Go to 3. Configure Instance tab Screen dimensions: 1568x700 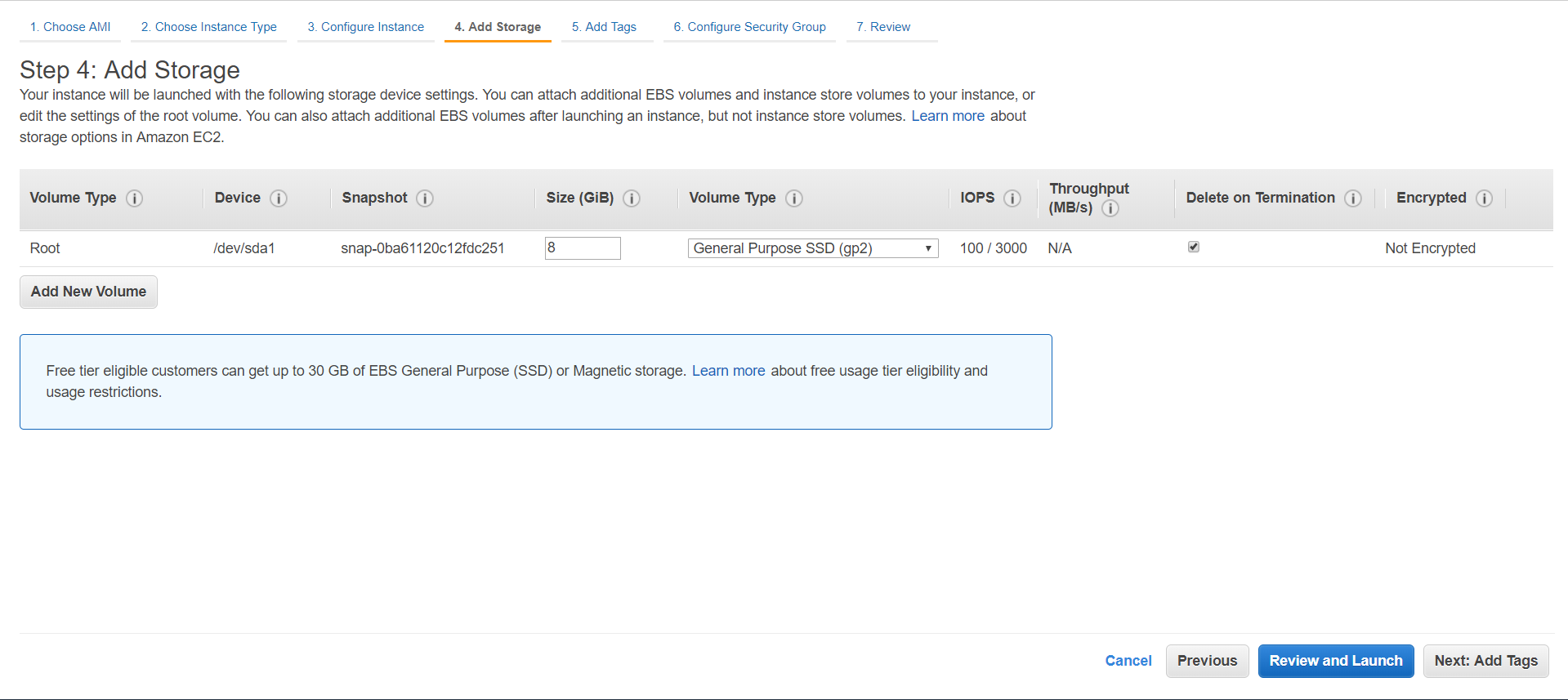pos(366,27)
